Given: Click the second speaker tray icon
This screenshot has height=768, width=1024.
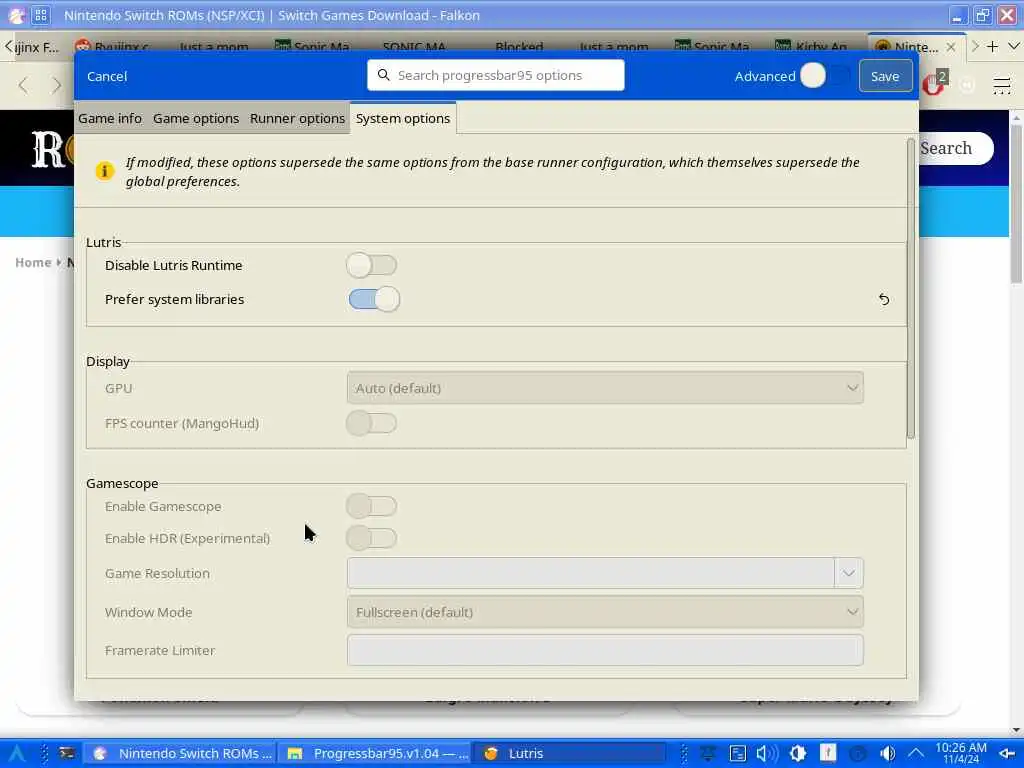Looking at the screenshot, I should point(887,754).
